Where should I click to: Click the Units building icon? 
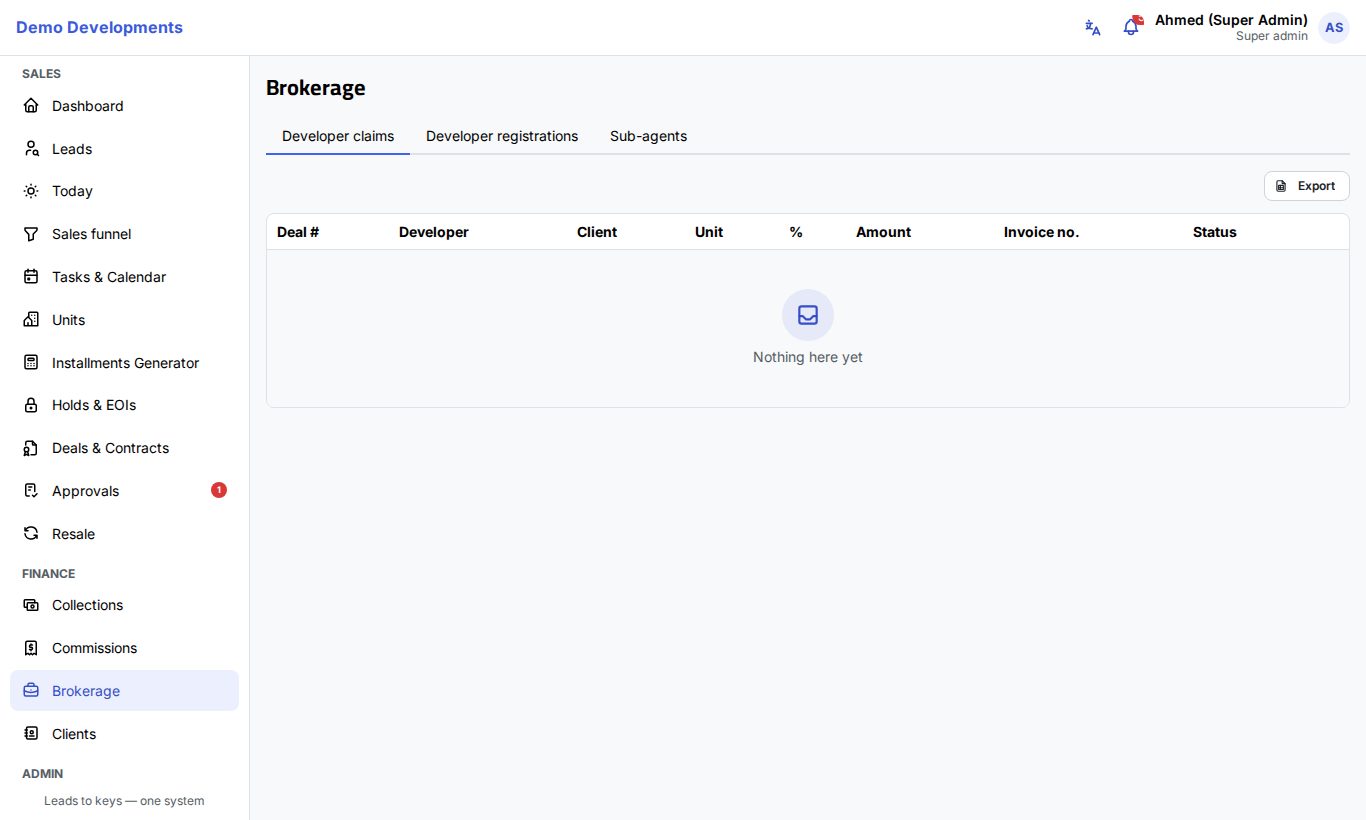pos(31,320)
